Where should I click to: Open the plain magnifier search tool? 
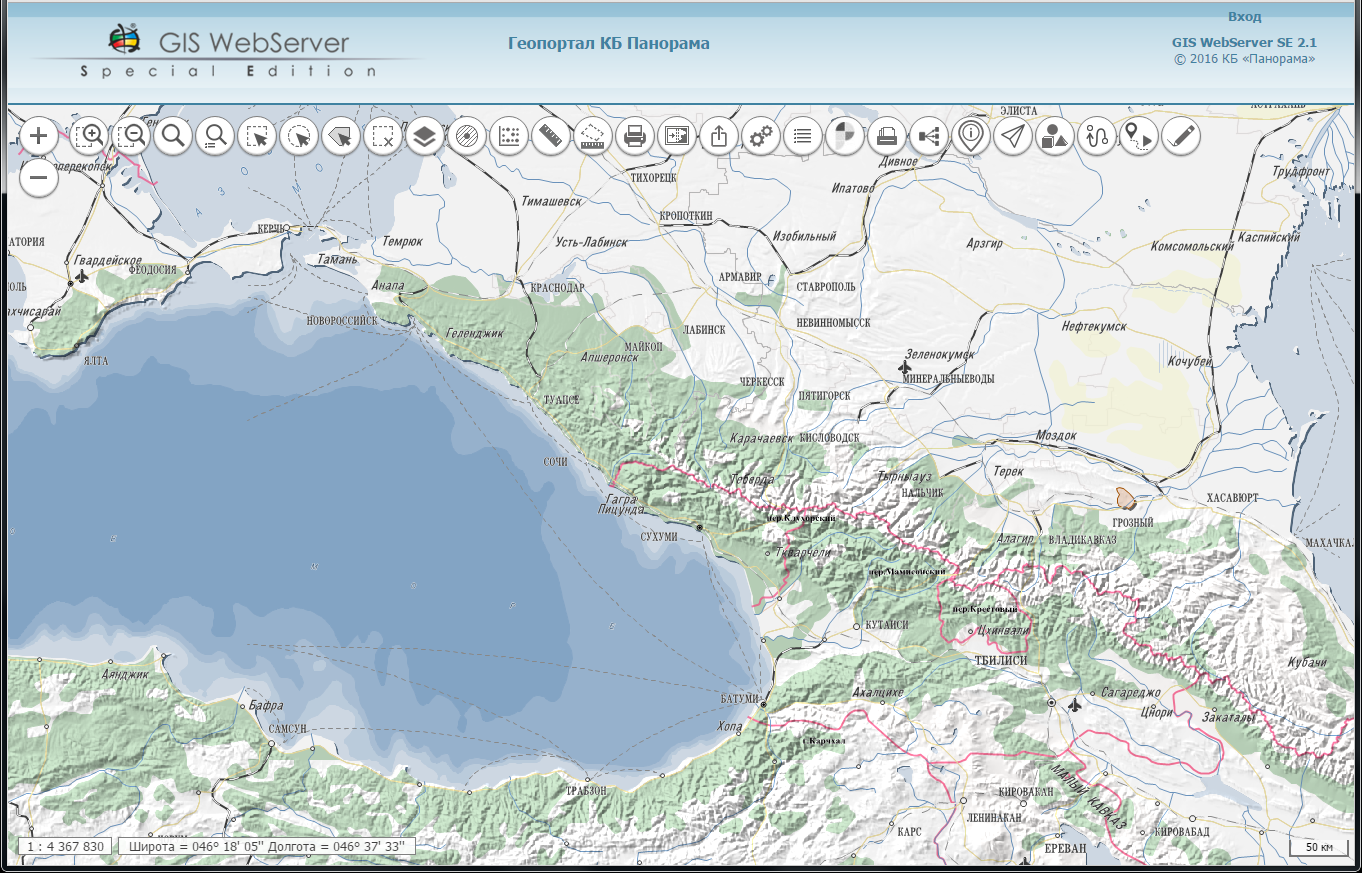pos(174,136)
